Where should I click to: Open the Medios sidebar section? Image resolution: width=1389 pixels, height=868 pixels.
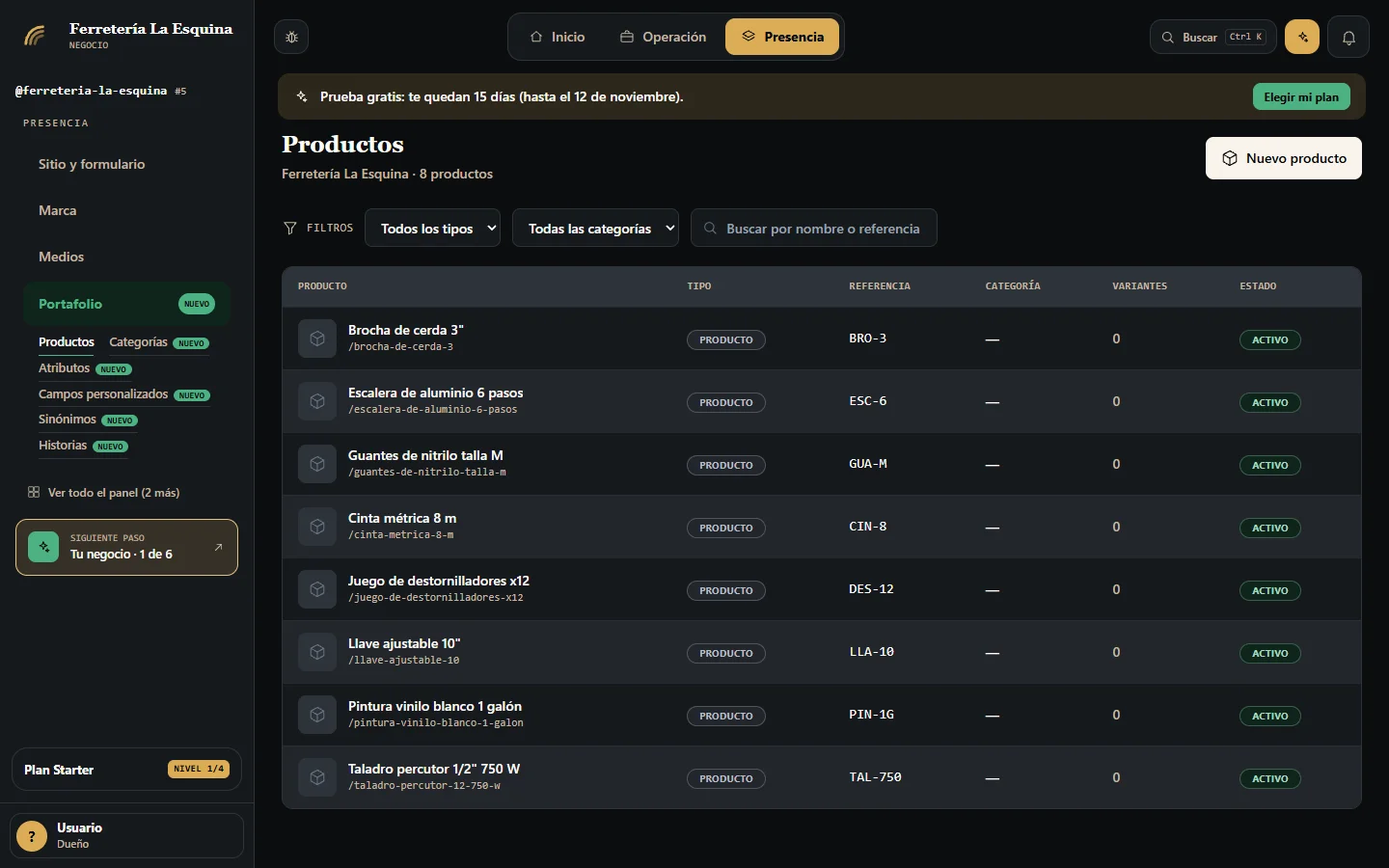(x=127, y=257)
